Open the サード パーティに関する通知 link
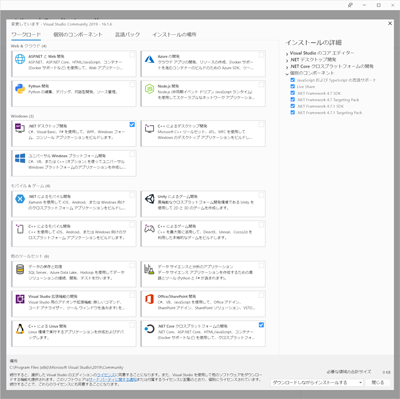Image resolution: width=400 pixels, height=399 pixels. [x=113, y=379]
